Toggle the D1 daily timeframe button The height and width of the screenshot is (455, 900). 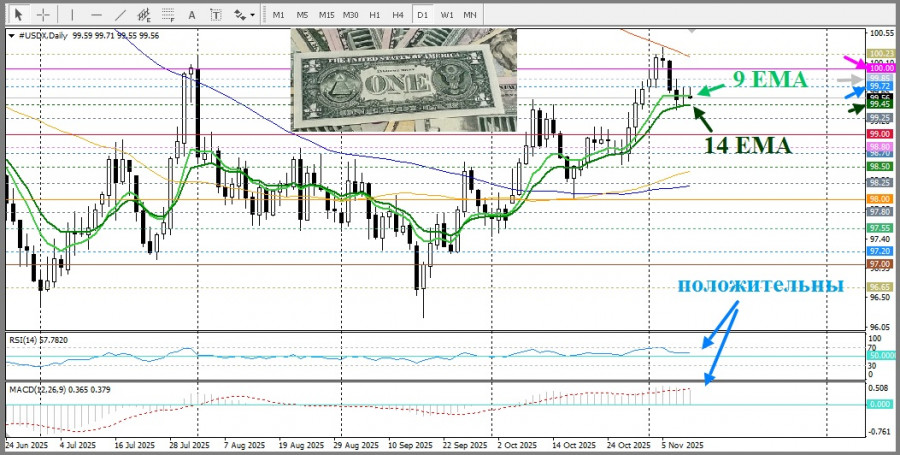click(x=422, y=14)
